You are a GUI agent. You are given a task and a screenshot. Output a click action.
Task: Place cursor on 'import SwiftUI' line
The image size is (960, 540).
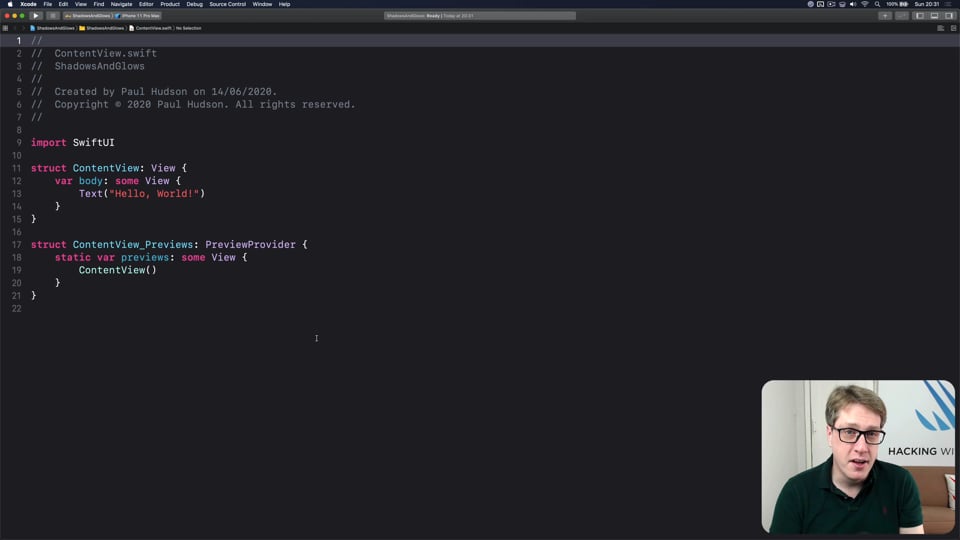73,143
